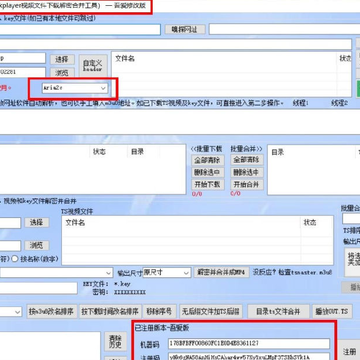Click the 开始下载 button
This screenshot has width=360, height=360.
click(x=208, y=184)
